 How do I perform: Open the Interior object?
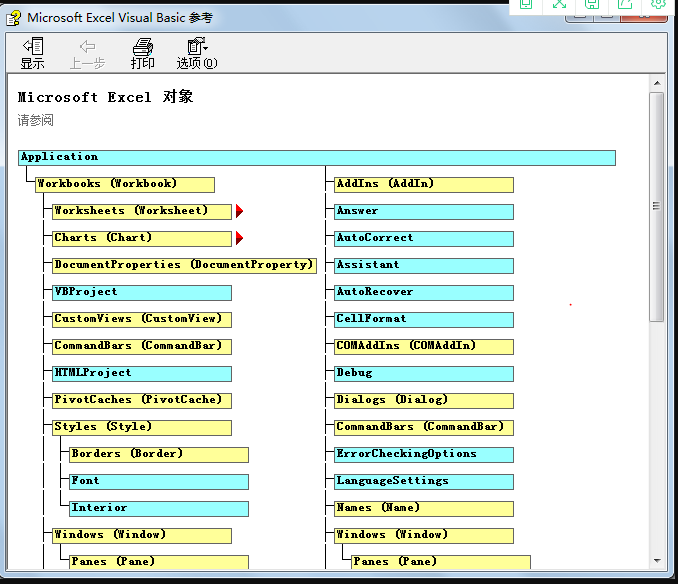159,509
